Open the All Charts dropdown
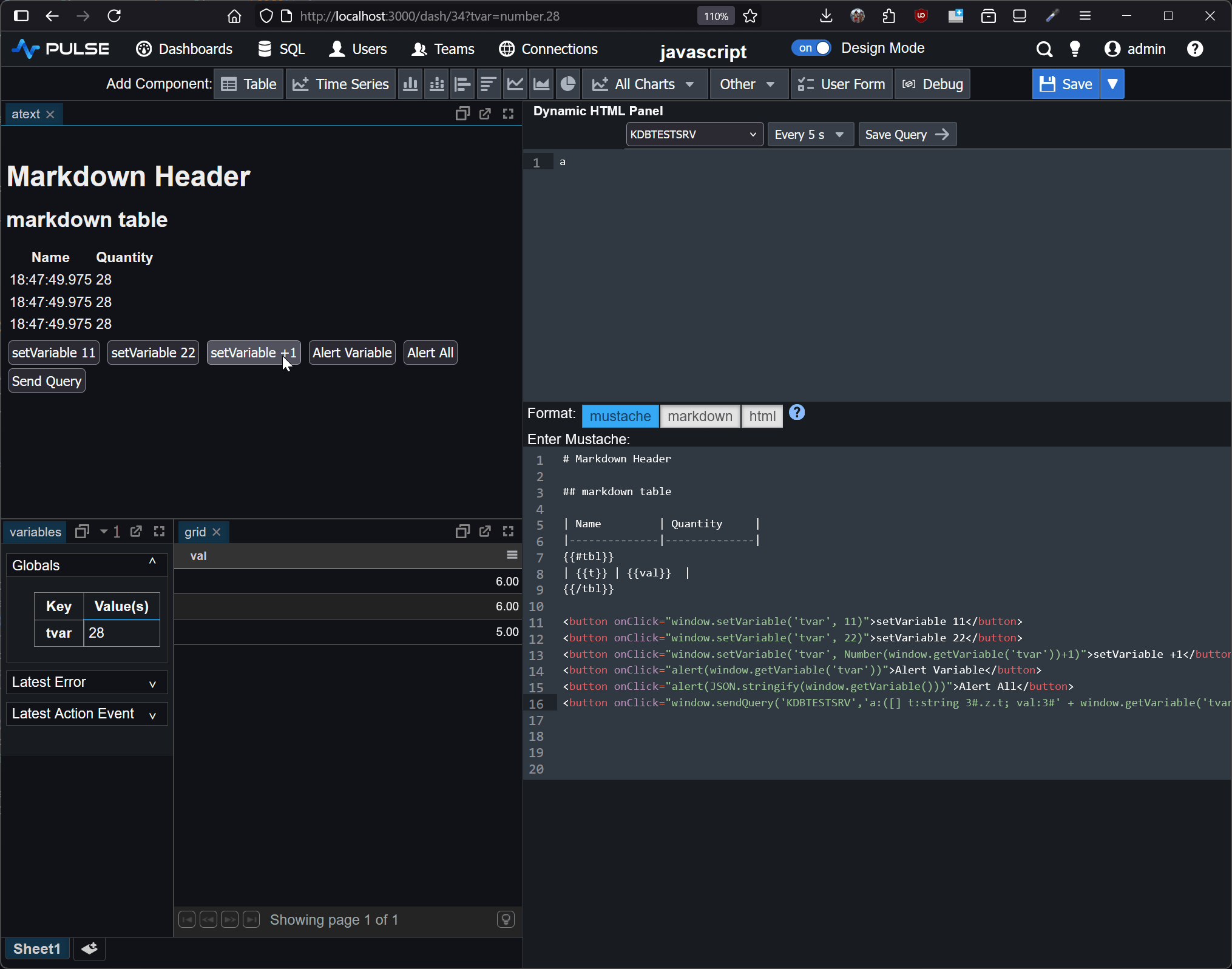This screenshot has height=969, width=1232. [x=645, y=84]
